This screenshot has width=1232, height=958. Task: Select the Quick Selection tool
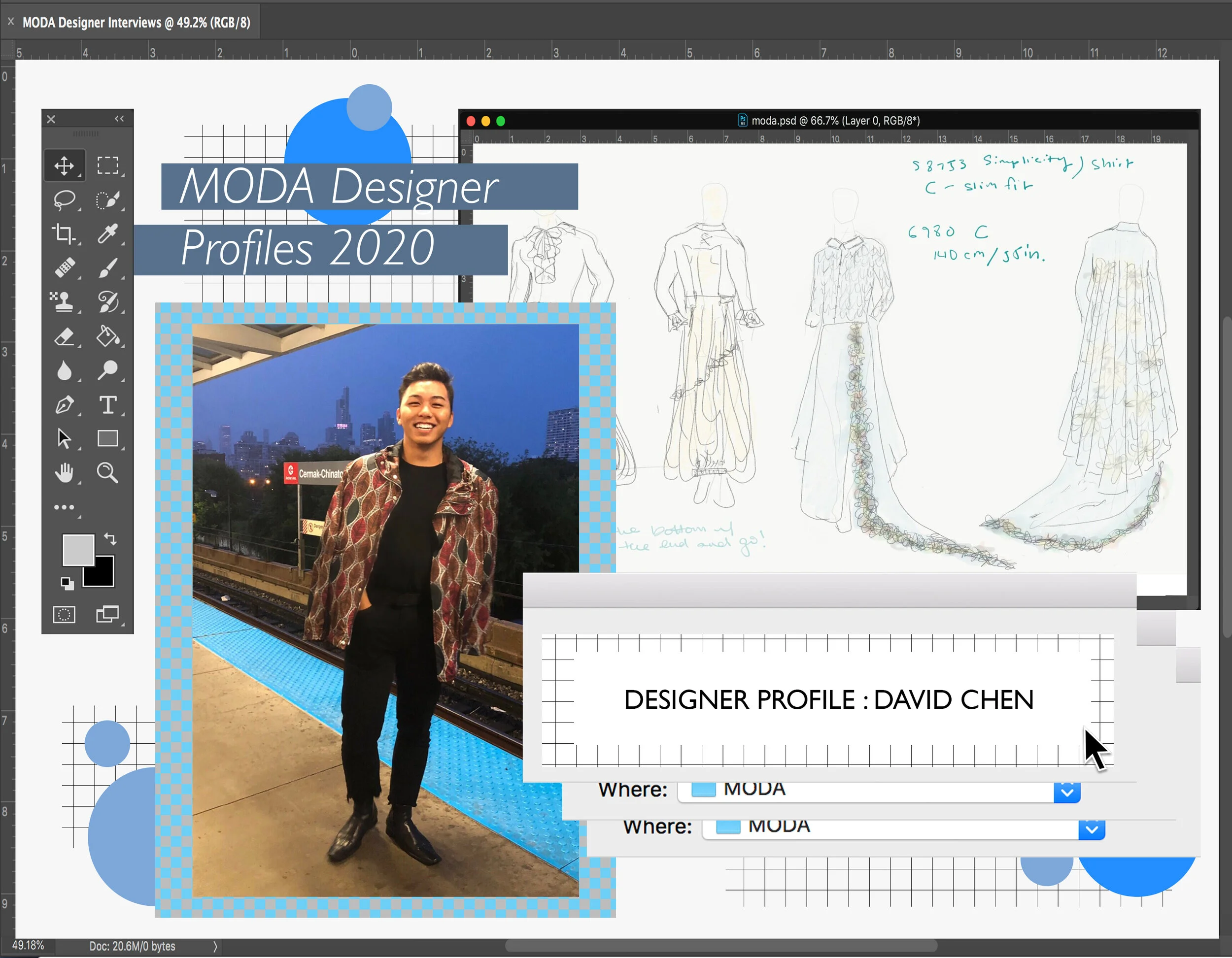107,199
